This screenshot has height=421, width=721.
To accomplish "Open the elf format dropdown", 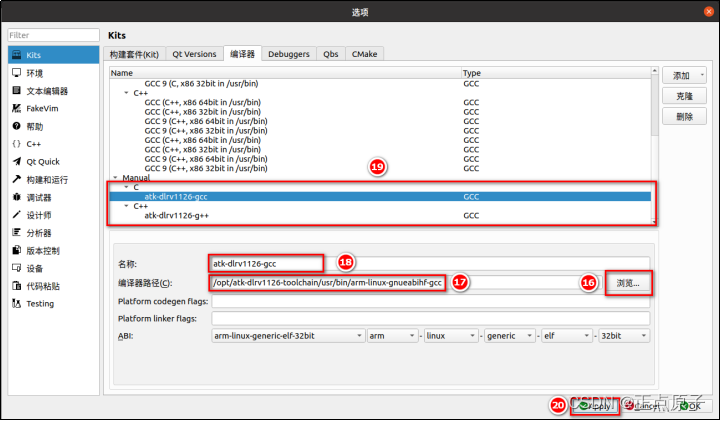I will pos(567,336).
